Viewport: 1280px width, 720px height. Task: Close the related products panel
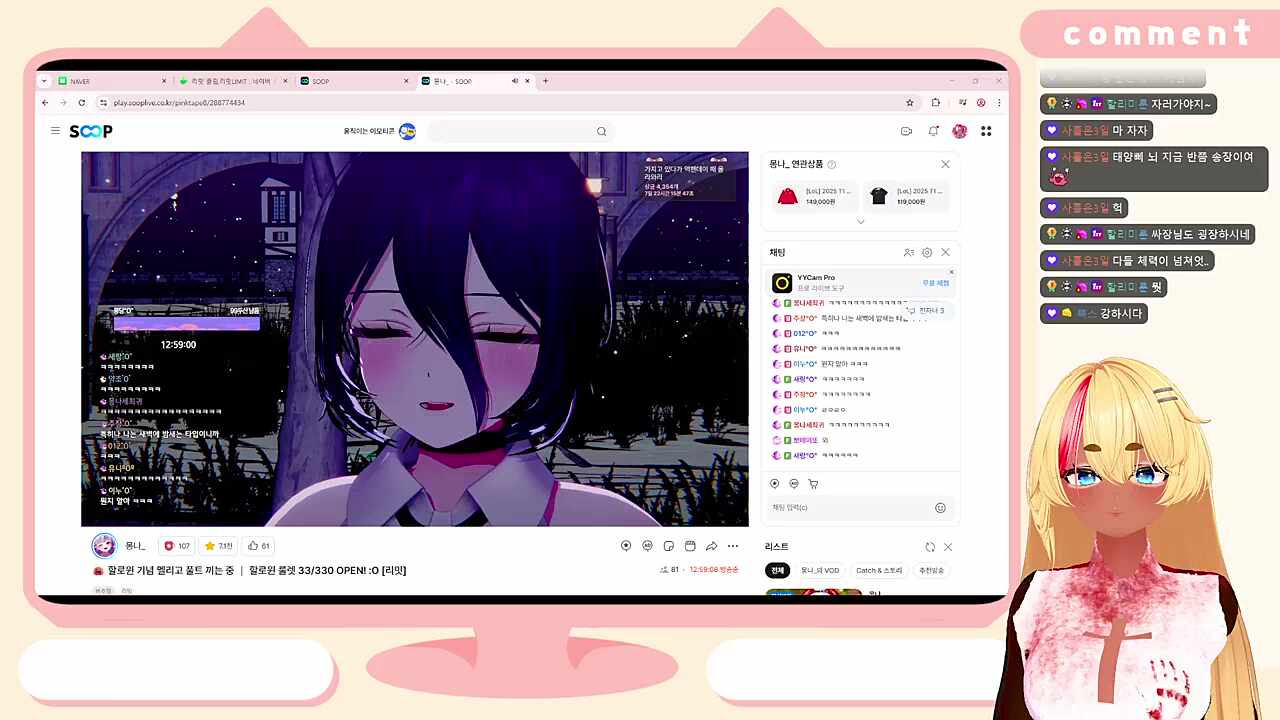[x=945, y=164]
